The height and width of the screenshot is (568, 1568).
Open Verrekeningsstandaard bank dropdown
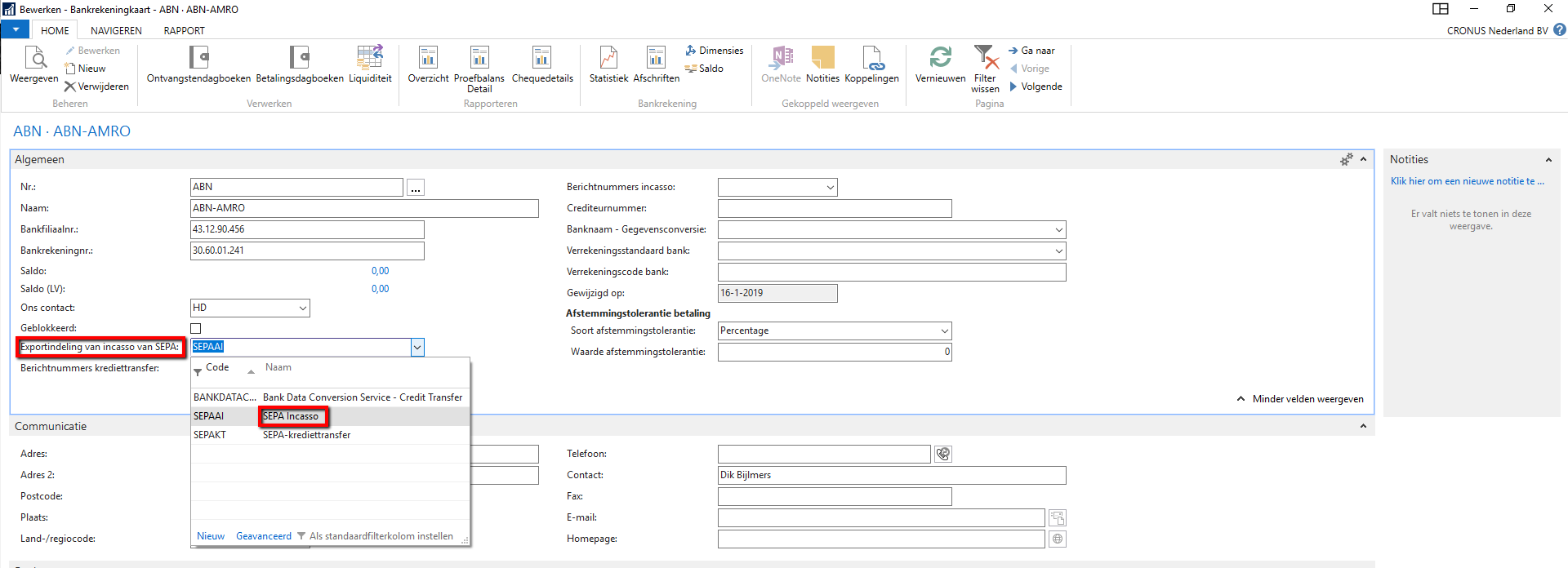pyautogui.click(x=1059, y=251)
